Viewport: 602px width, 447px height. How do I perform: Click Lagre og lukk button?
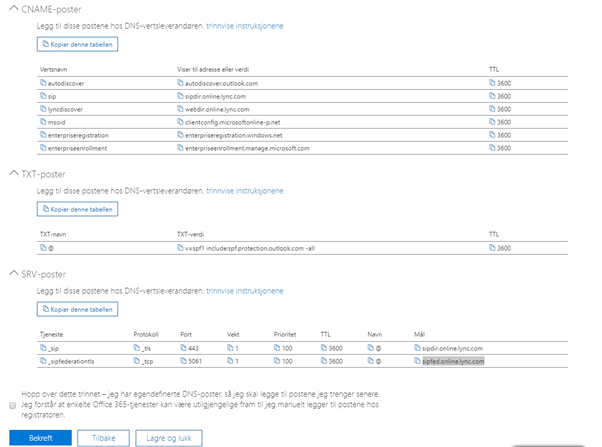(x=169, y=438)
